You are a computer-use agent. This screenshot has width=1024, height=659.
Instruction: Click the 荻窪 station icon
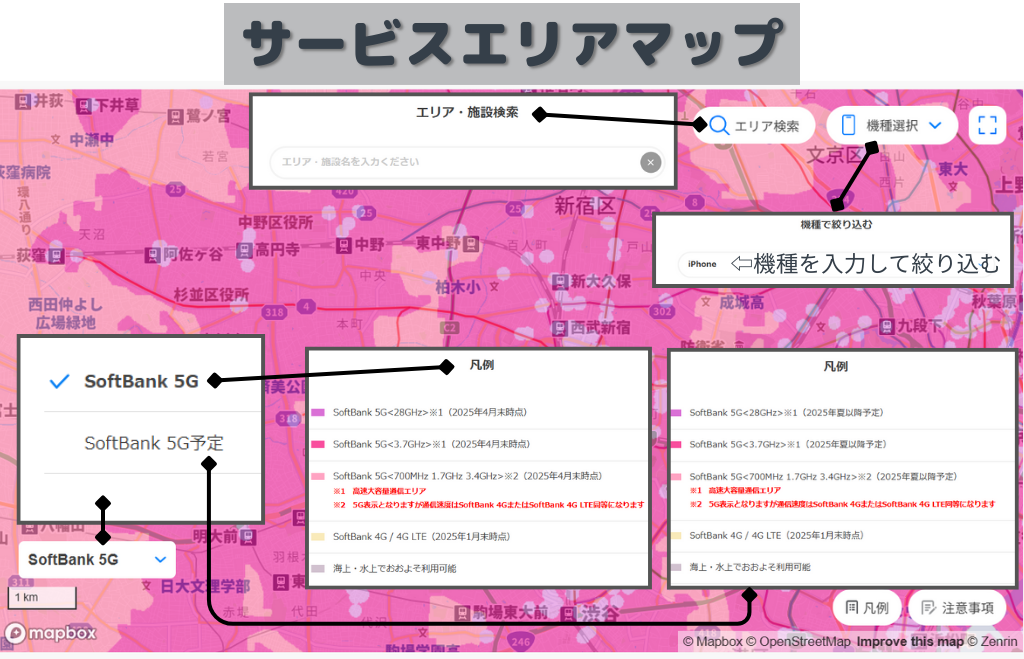click(x=57, y=255)
